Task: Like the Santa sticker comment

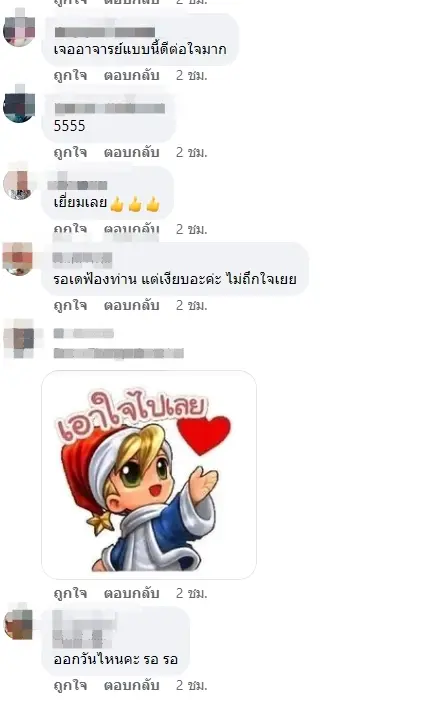Action: point(70,593)
